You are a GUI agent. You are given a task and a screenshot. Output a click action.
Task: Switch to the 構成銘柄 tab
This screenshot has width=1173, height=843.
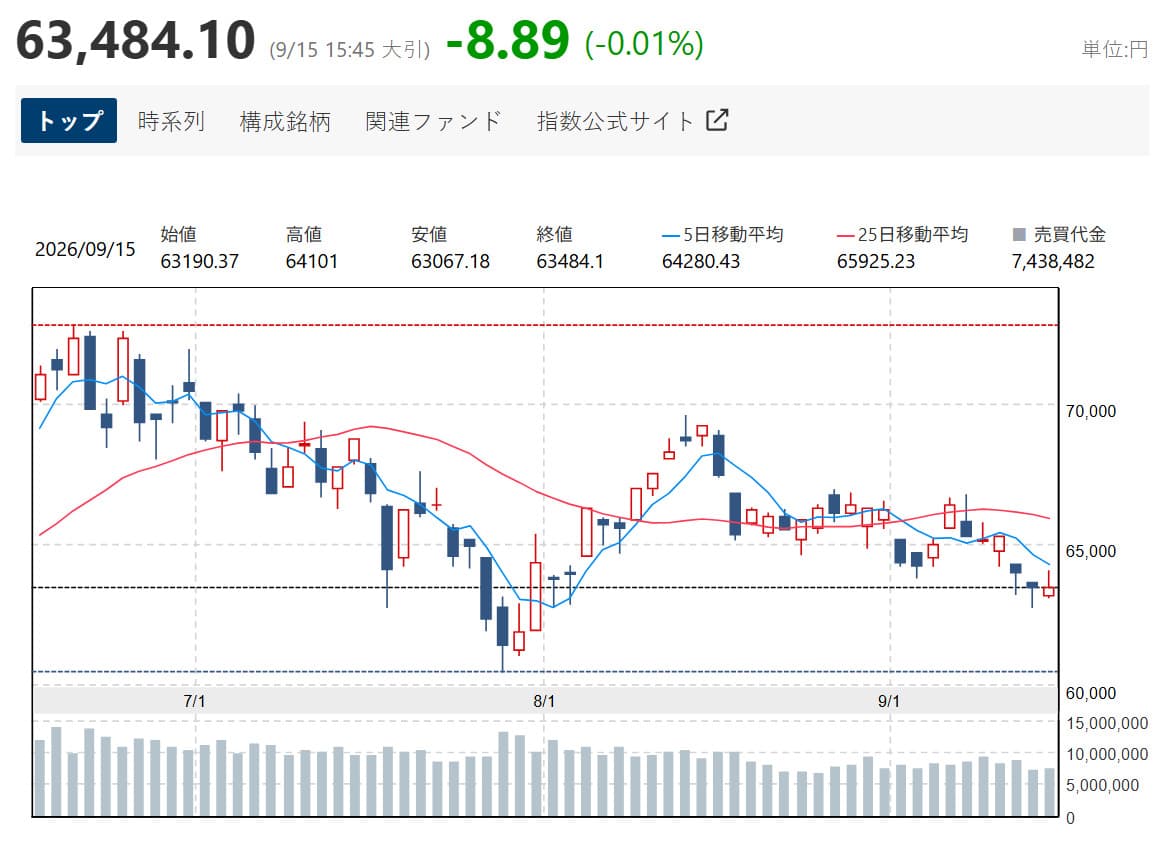[285, 121]
